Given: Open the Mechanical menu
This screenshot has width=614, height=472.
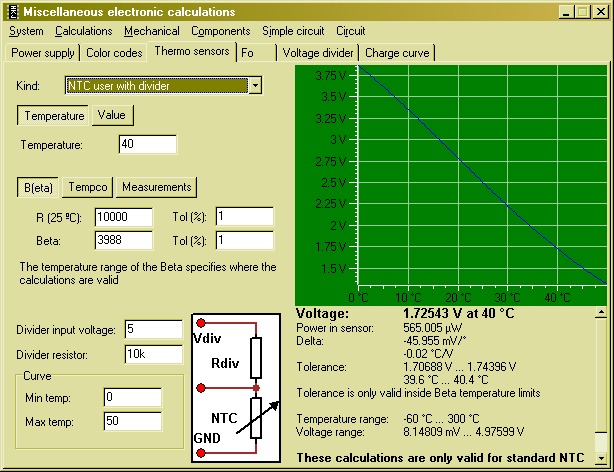Looking at the screenshot, I should tap(152, 31).
